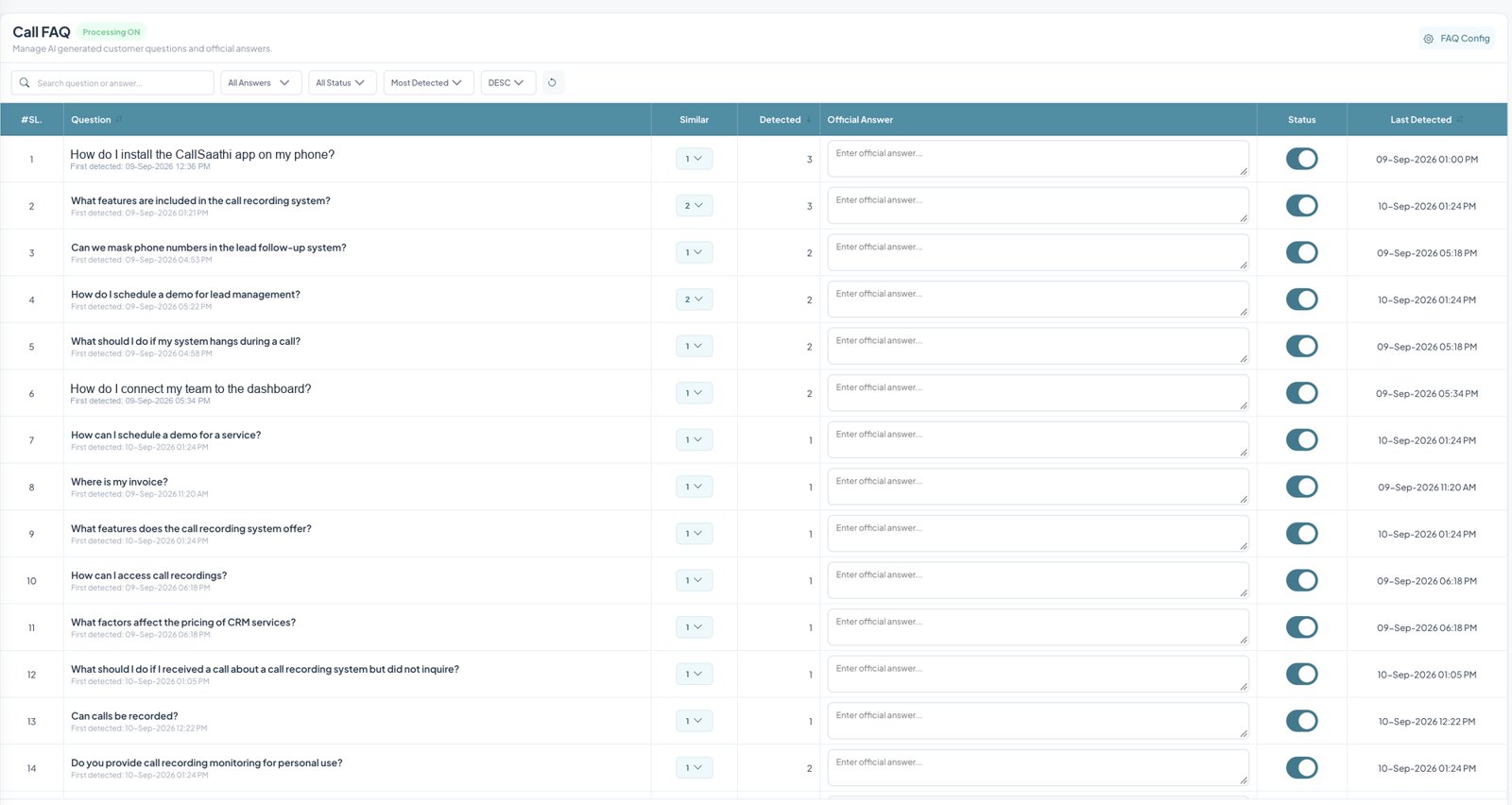Image resolution: width=1512 pixels, height=805 pixels.
Task: Select question 'How do I connect my team to the dashboard?'
Action: (190, 388)
